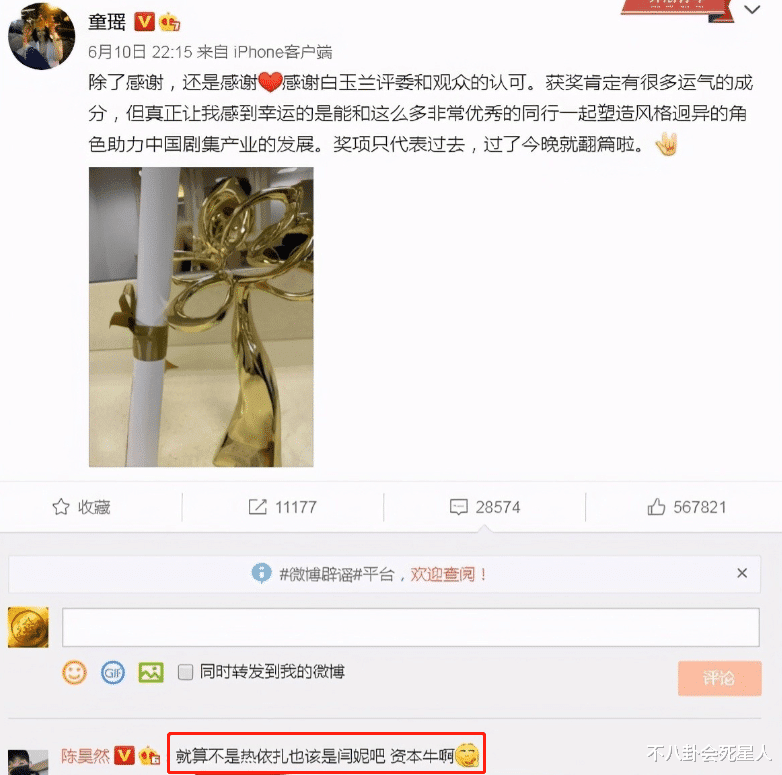This screenshot has height=775, width=782.
Task: Expand the post options chevron menu
Action: coord(752,9)
